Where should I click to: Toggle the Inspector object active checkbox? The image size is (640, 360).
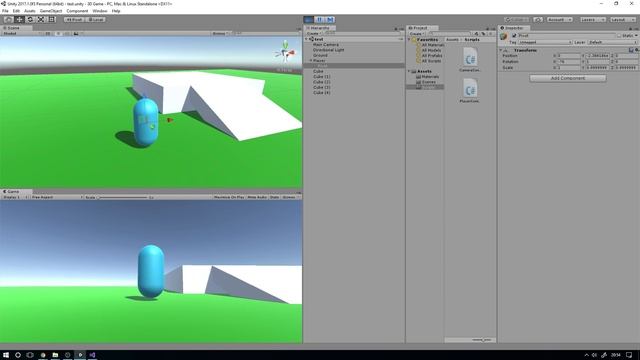(x=514, y=36)
